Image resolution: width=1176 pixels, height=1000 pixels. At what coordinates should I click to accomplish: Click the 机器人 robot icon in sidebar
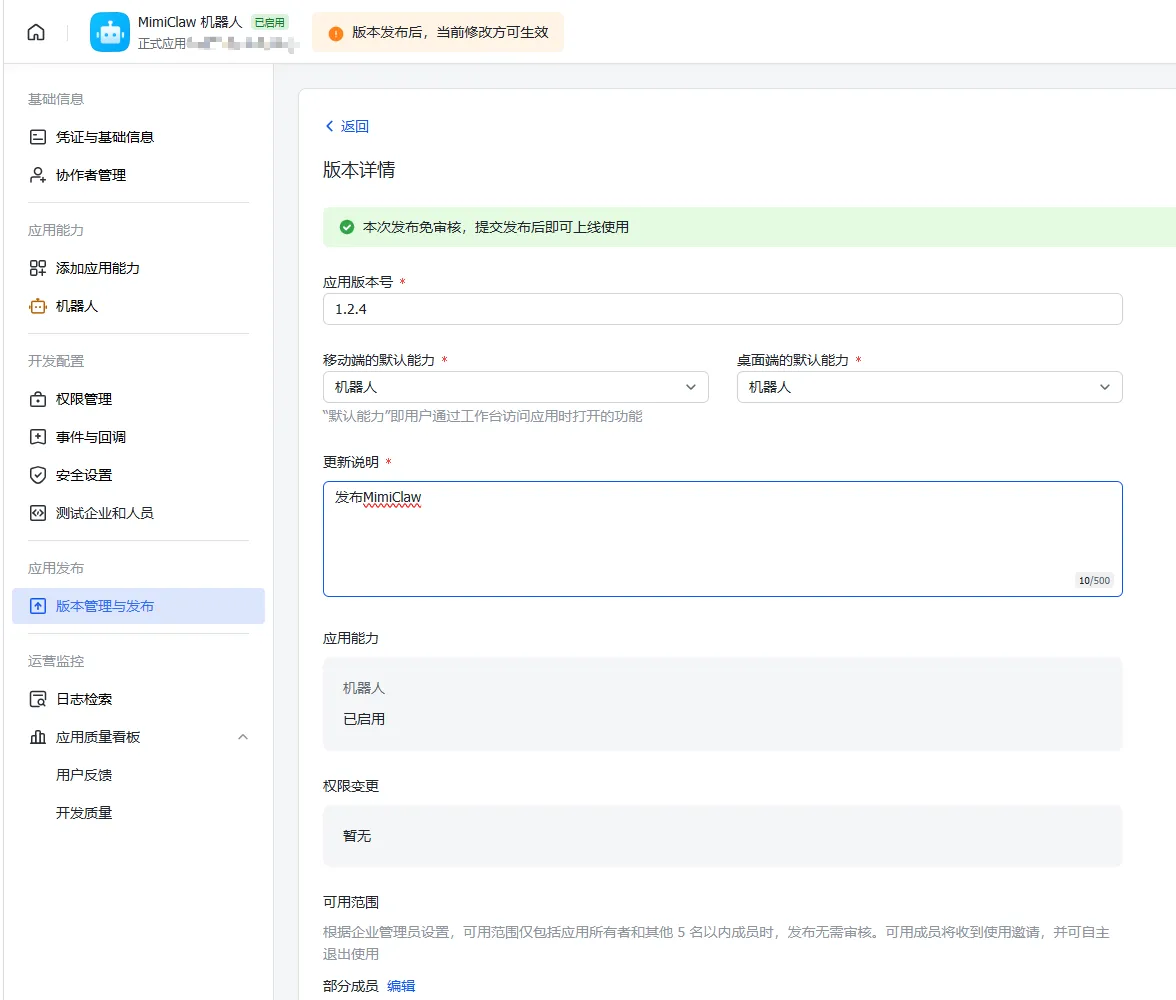point(38,306)
